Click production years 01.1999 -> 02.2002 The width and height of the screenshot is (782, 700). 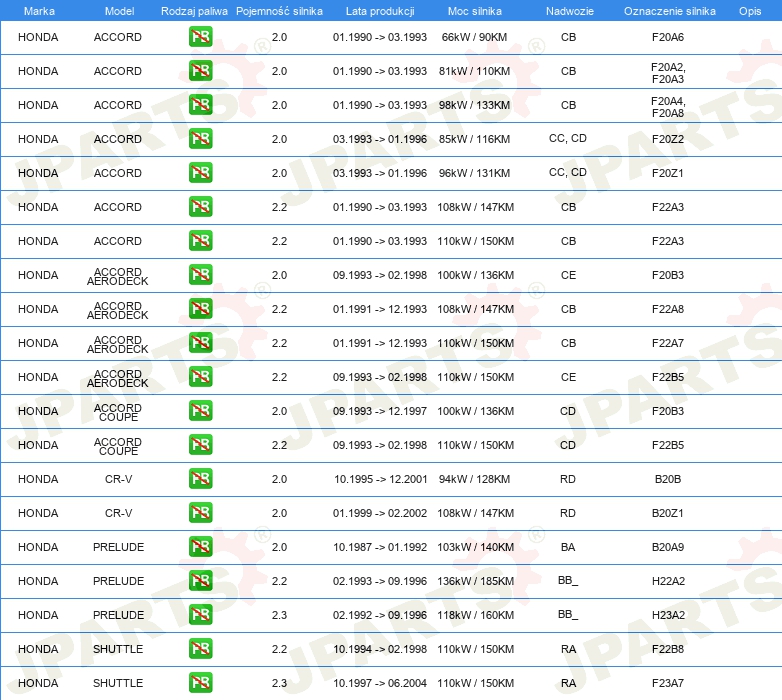coord(380,513)
